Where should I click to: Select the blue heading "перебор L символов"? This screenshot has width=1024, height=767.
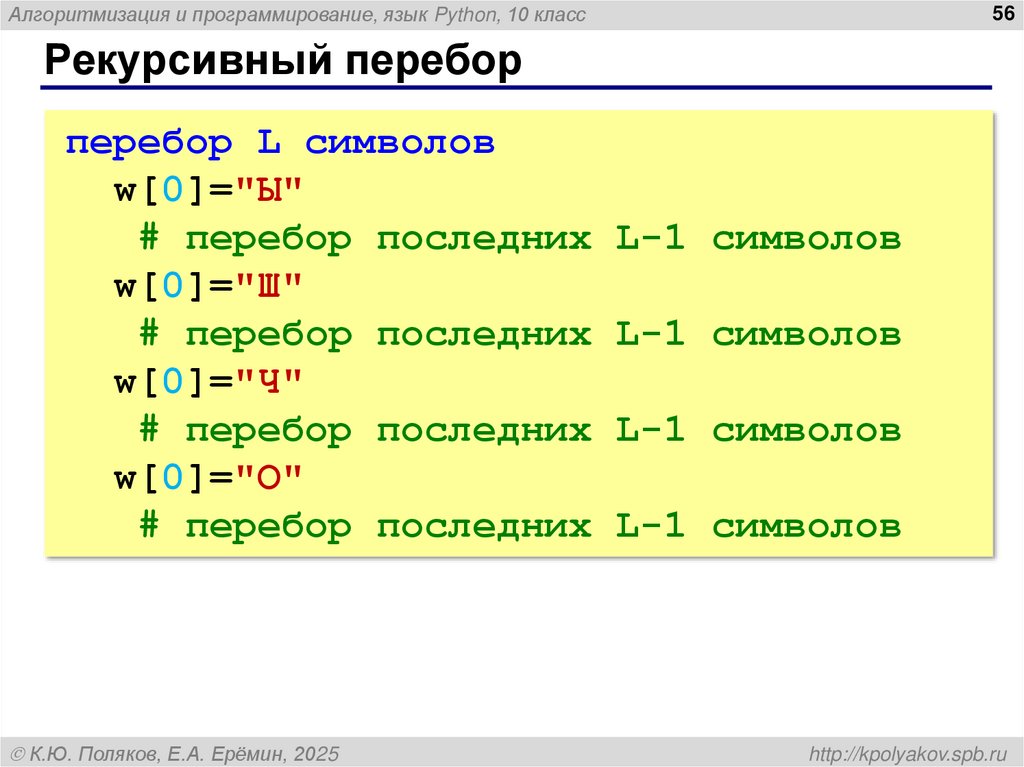coord(280,142)
